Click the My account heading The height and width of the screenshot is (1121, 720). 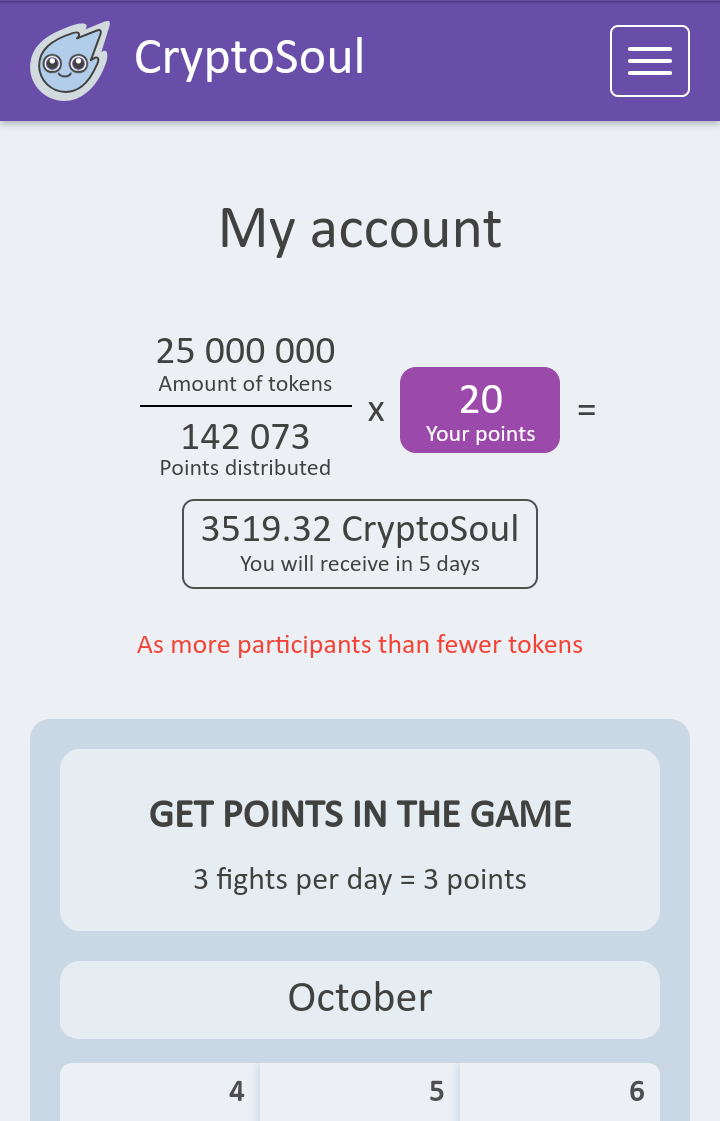coord(360,228)
